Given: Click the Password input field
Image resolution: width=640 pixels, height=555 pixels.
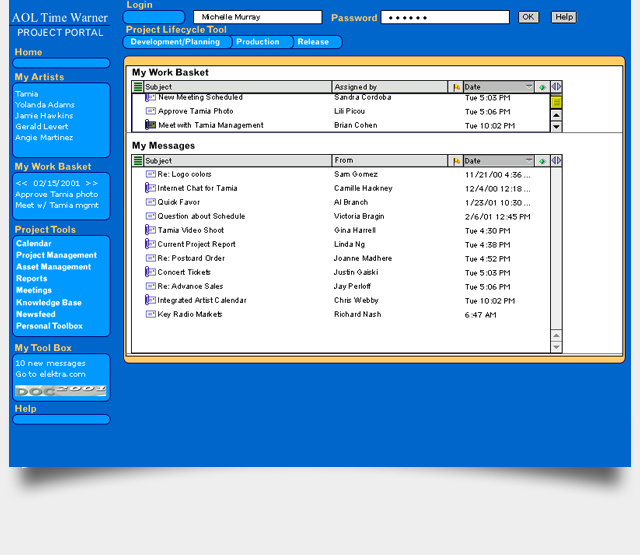Looking at the screenshot, I should (445, 18).
